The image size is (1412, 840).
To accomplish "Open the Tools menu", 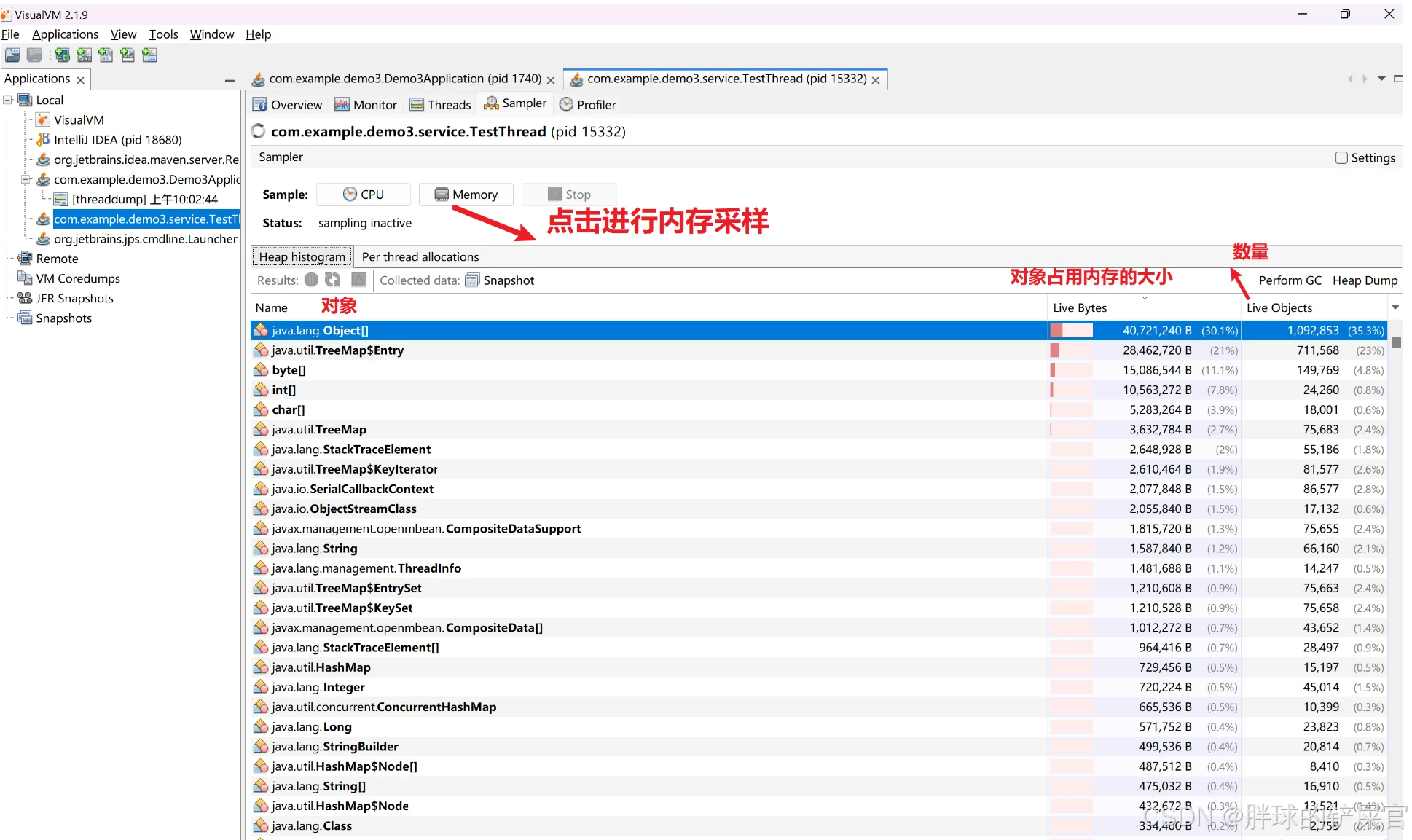I will 163,34.
